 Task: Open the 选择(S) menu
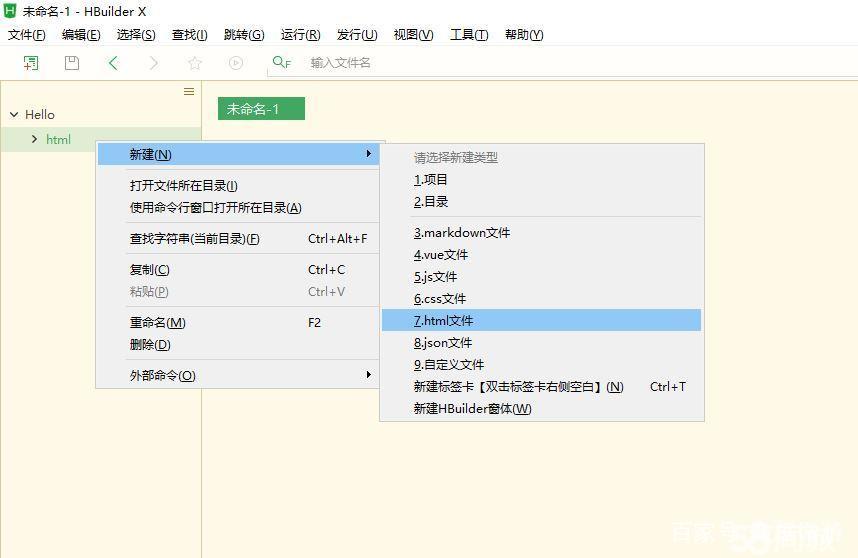tap(136, 34)
